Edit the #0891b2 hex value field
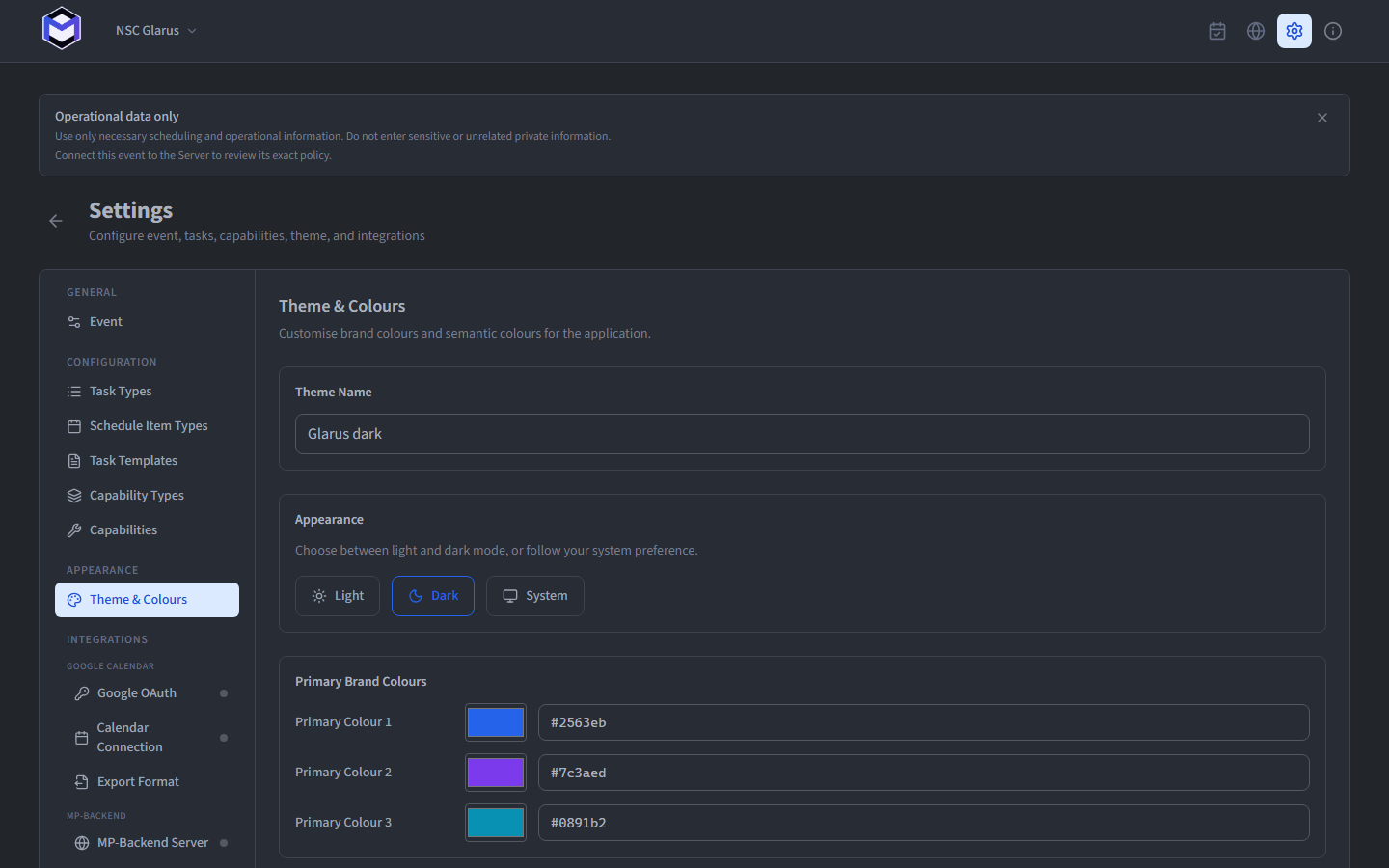1389x868 pixels. click(924, 823)
